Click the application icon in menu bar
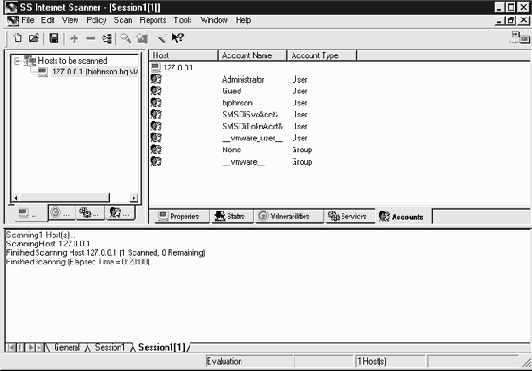 [x=13, y=21]
